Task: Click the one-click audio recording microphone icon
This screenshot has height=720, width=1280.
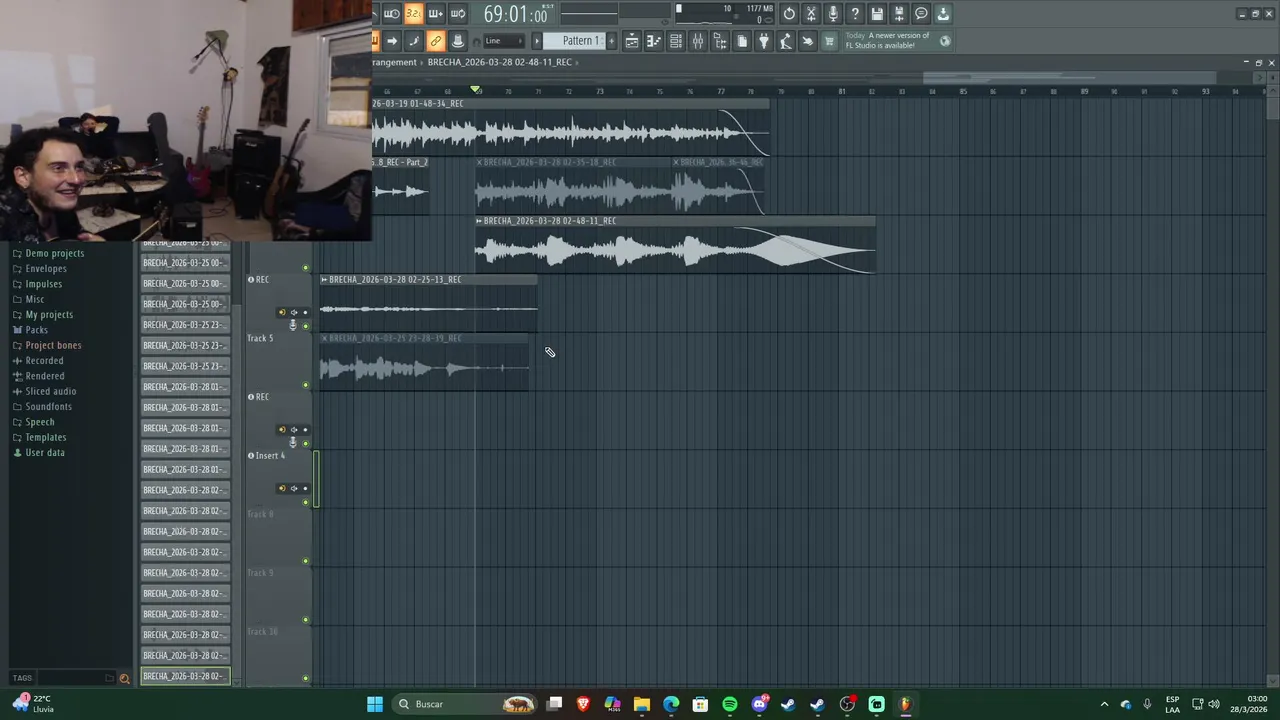Action: 833,14
